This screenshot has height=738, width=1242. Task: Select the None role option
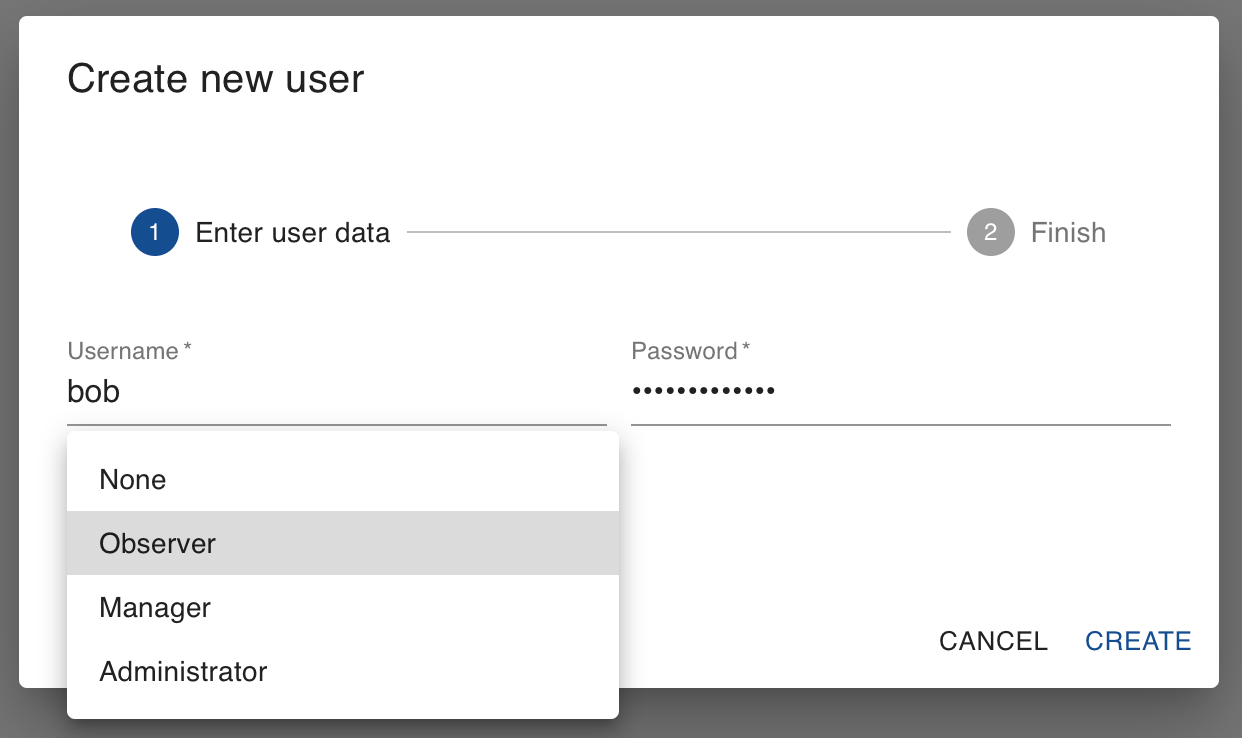coord(343,479)
